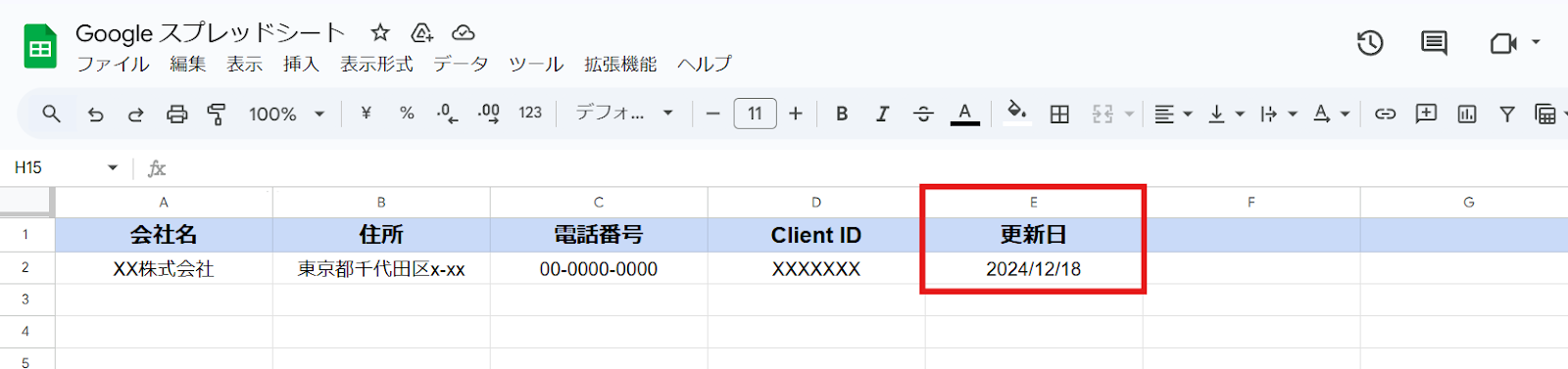The width and height of the screenshot is (1568, 369).
Task: Open the comments history icon
Action: pos(1434,43)
